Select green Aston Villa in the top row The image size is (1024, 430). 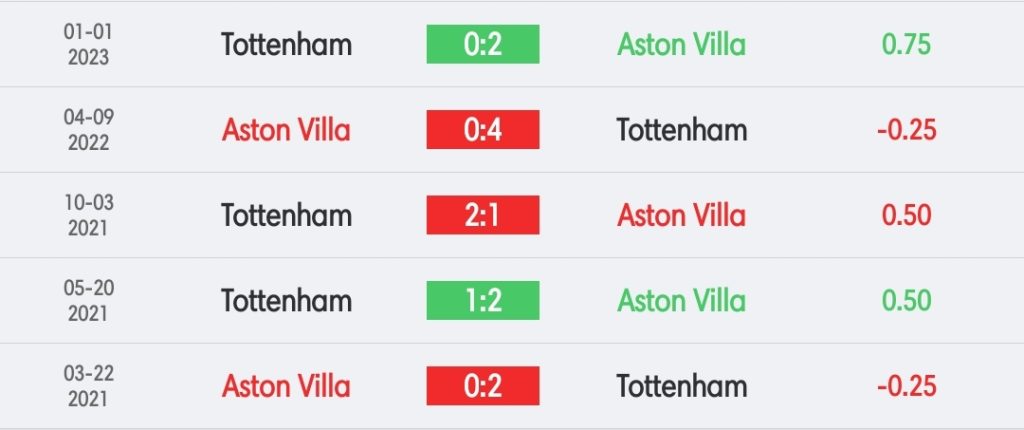[x=681, y=44]
